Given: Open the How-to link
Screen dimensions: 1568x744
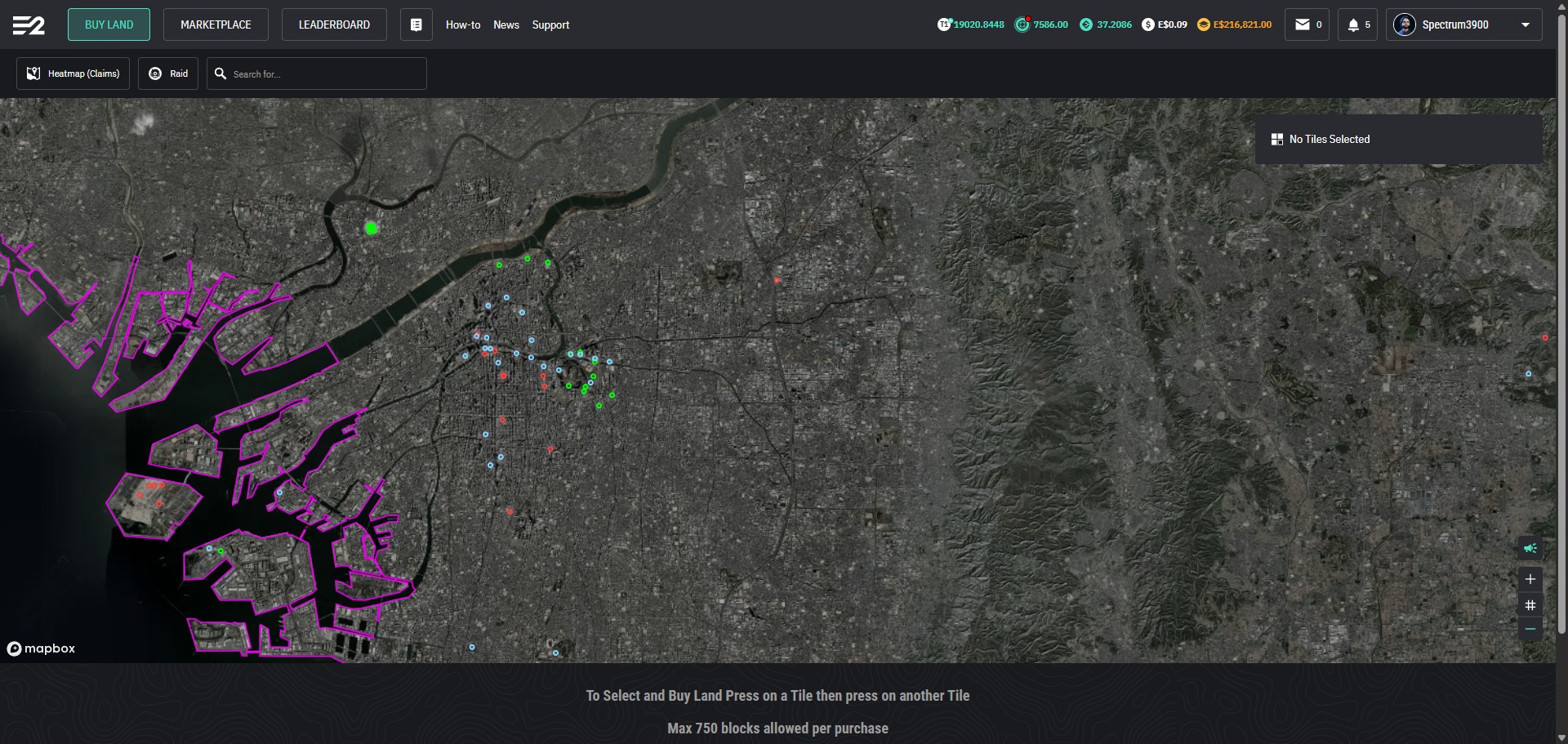Looking at the screenshot, I should point(463,25).
